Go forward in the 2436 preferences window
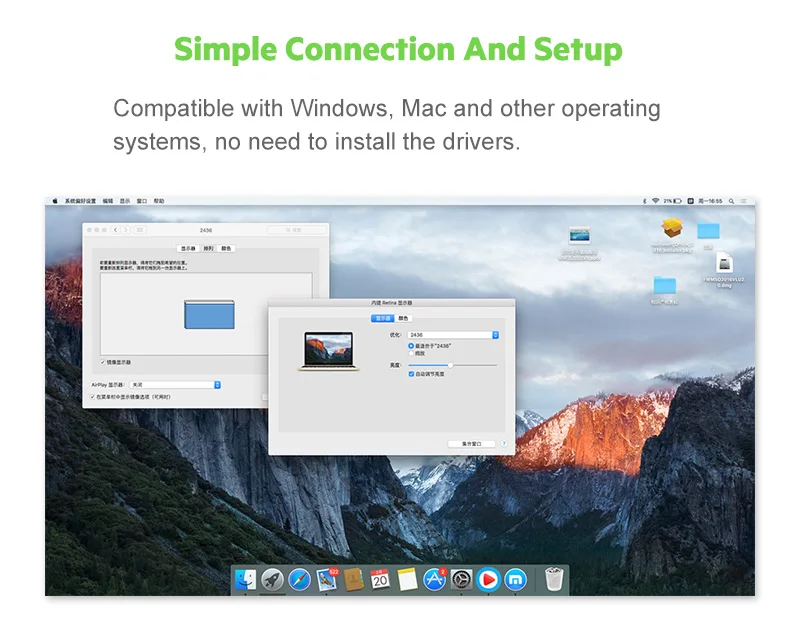This screenshot has width=800, height=640. [126, 230]
